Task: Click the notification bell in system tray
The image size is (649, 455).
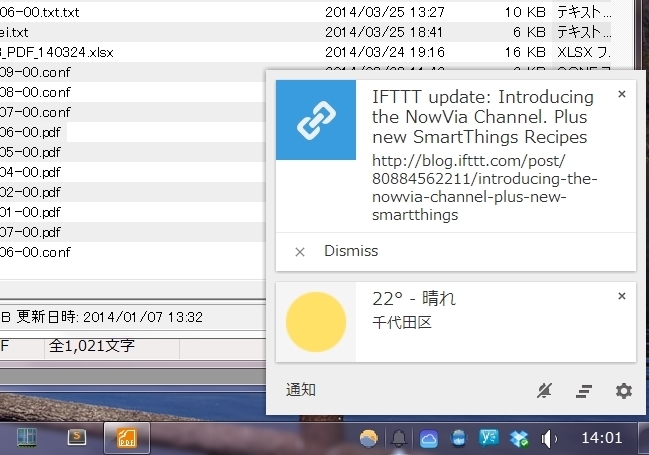Action: pos(400,438)
